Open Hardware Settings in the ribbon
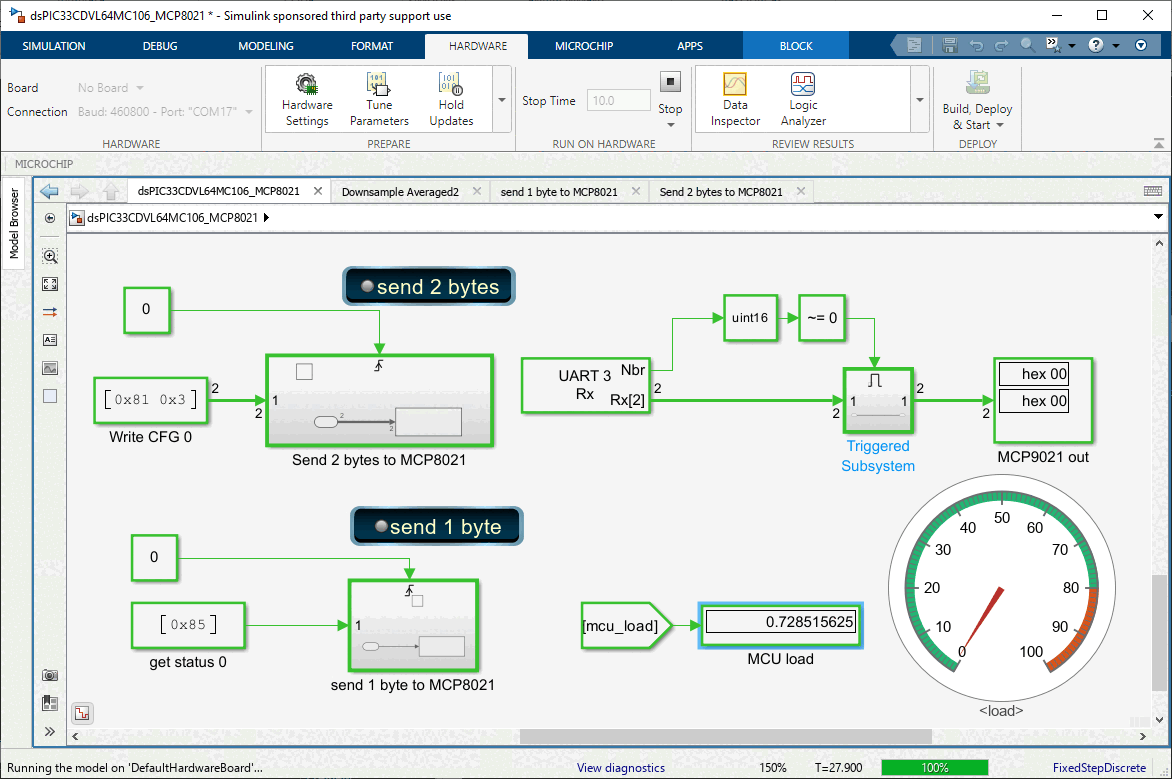 pyautogui.click(x=306, y=98)
